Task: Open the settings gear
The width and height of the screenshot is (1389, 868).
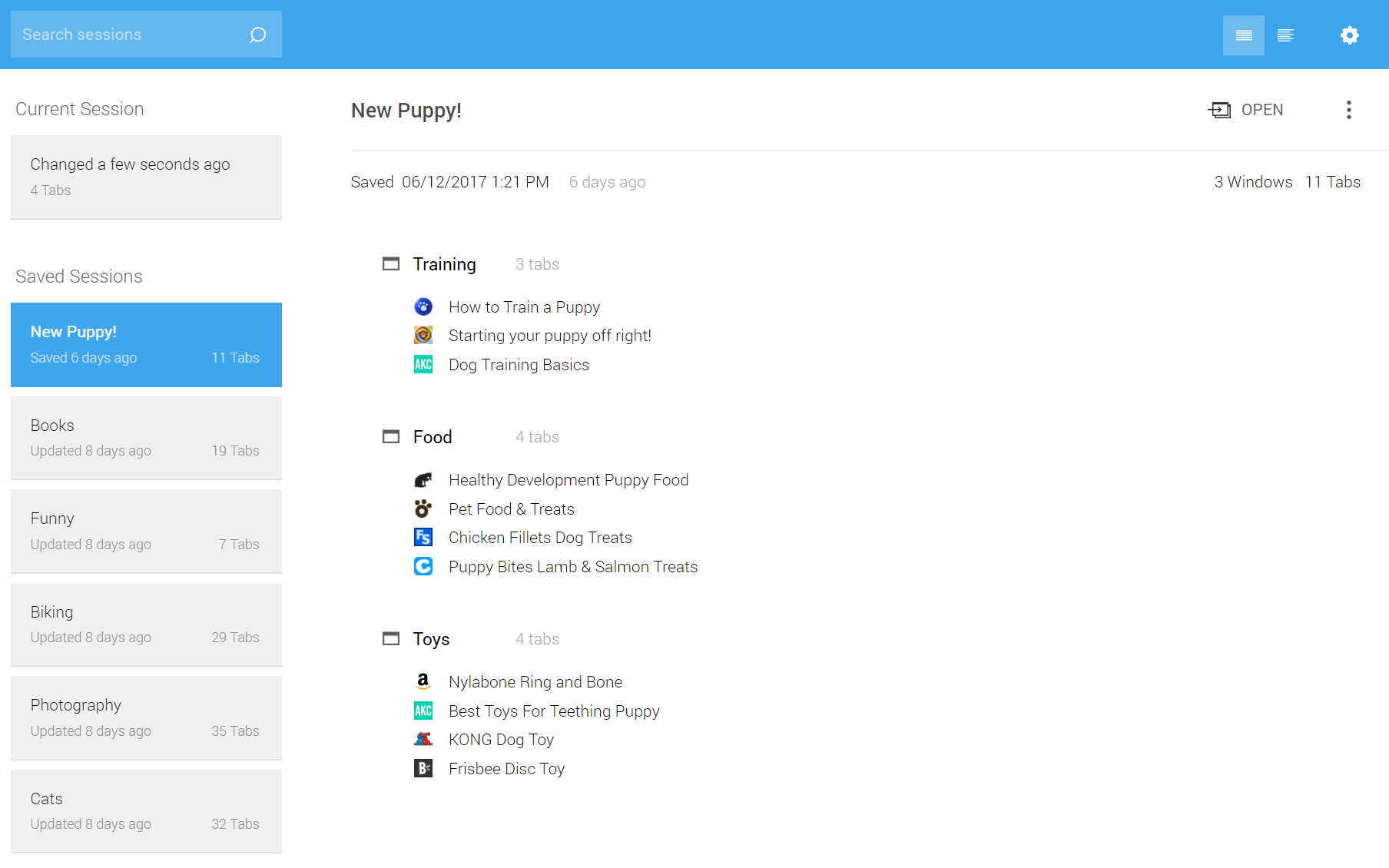Action: [1350, 35]
